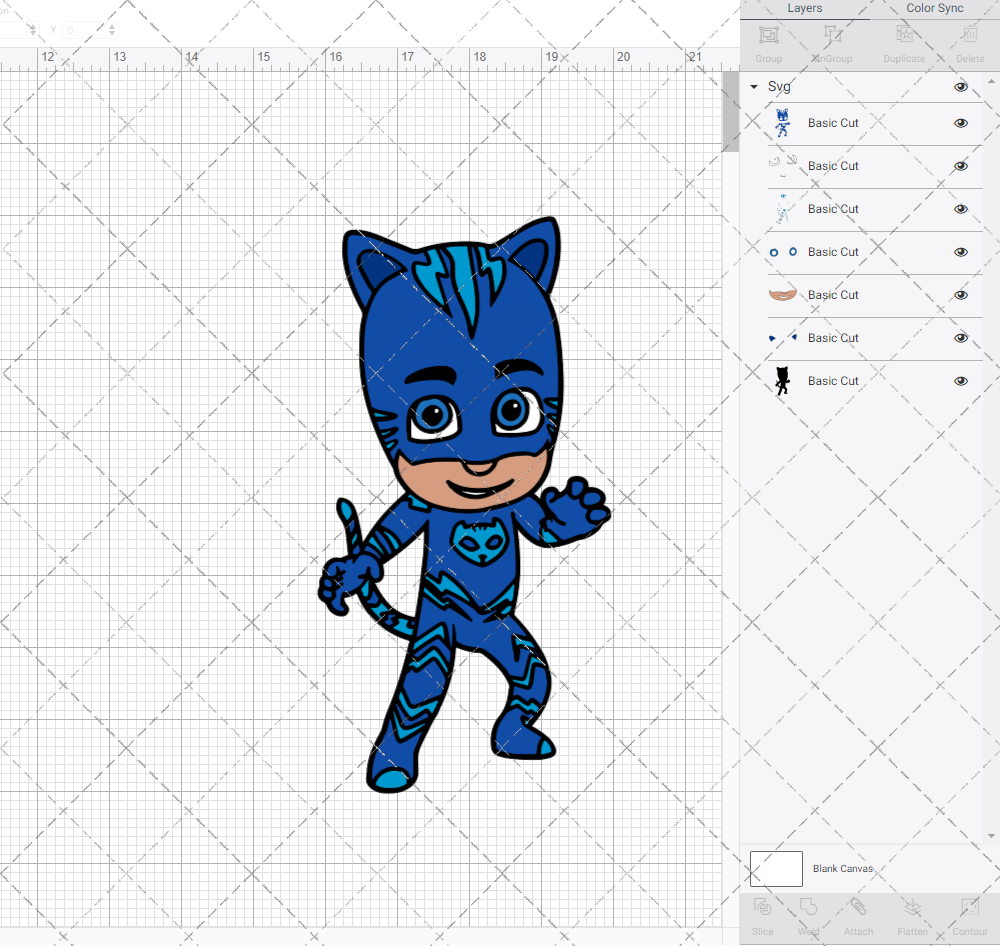Click the Blank Canvas label
This screenshot has width=1000, height=946.
[x=842, y=869]
